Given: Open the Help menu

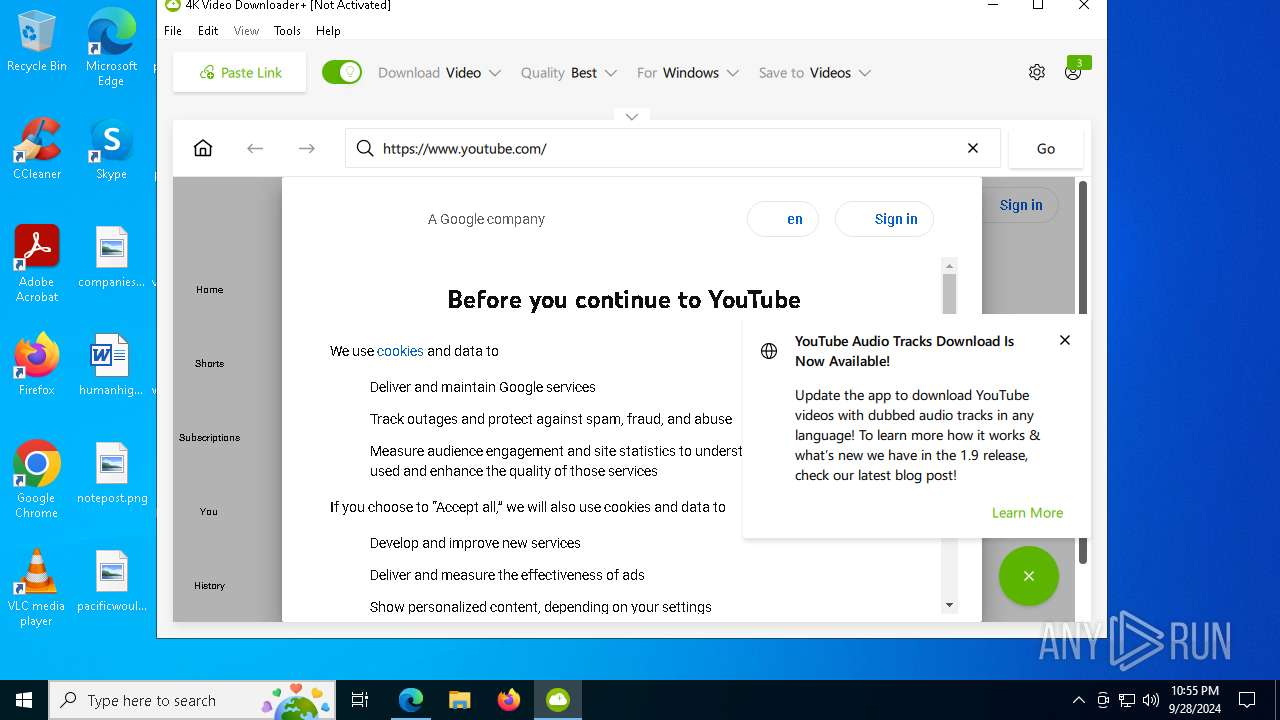Looking at the screenshot, I should tap(328, 31).
